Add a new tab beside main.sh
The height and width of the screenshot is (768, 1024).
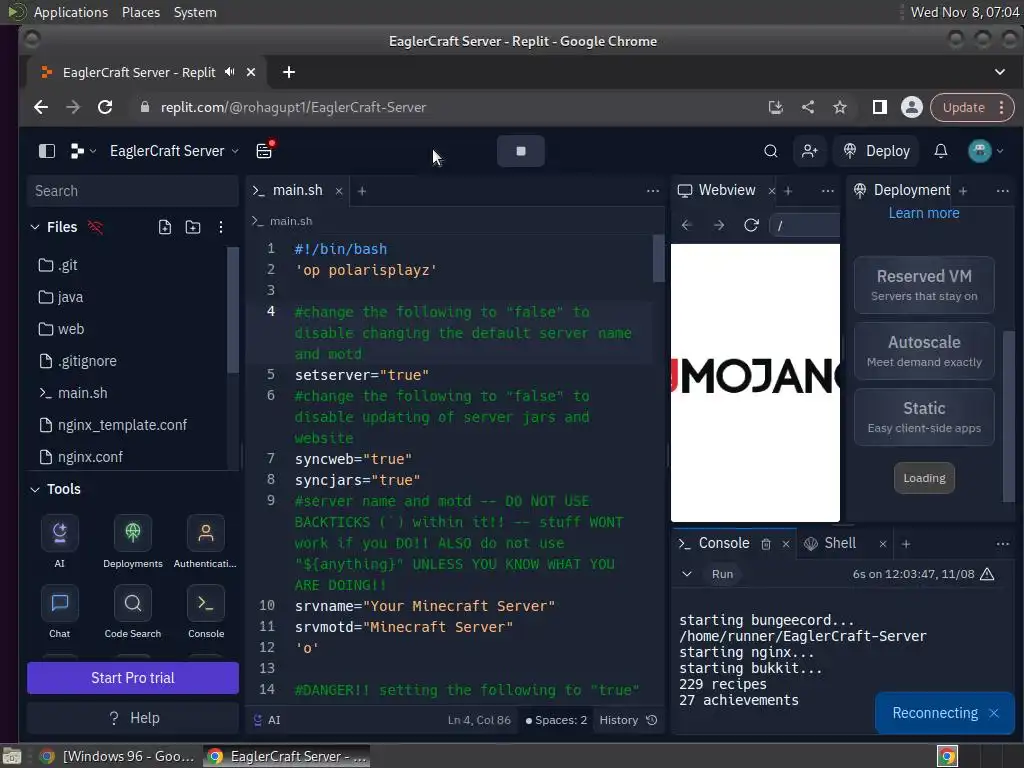(x=362, y=191)
